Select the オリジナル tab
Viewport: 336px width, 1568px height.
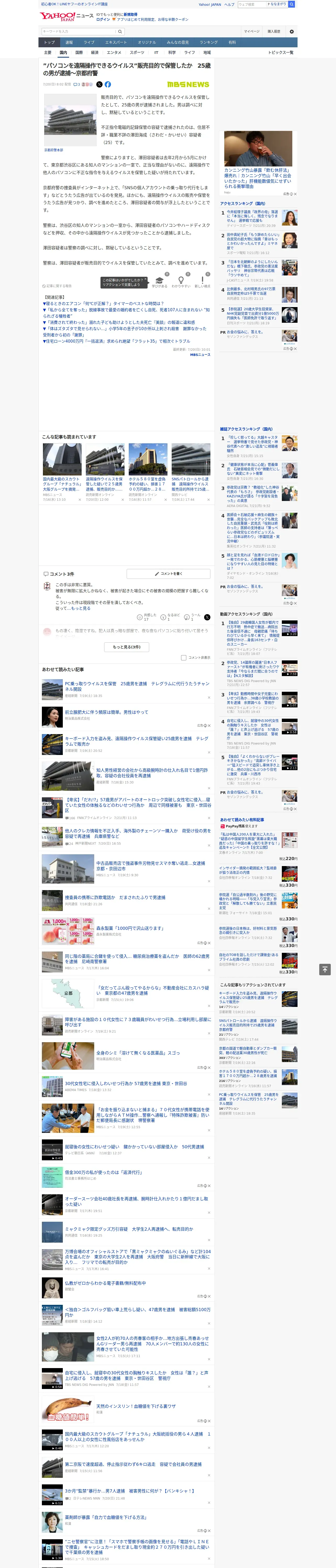click(147, 42)
